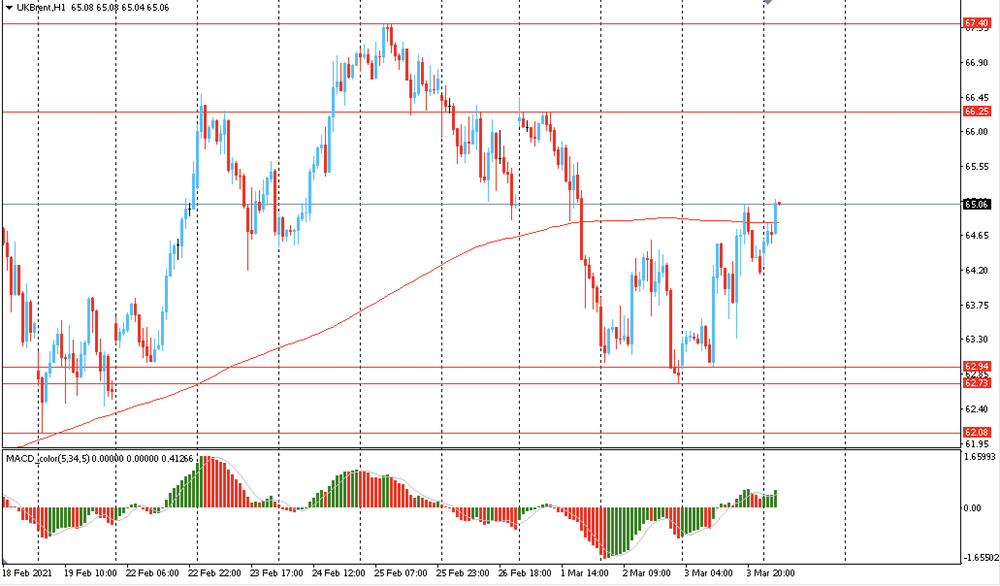Viewport: 1000px width, 586px height.
Task: Click the 18 Feb 2021 date label
Action: click(26, 573)
